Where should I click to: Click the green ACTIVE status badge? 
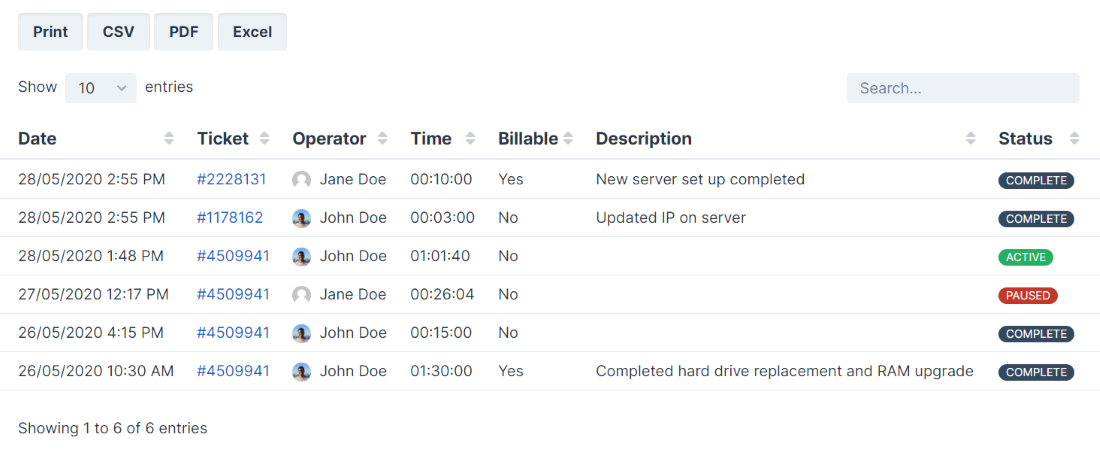[1025, 257]
